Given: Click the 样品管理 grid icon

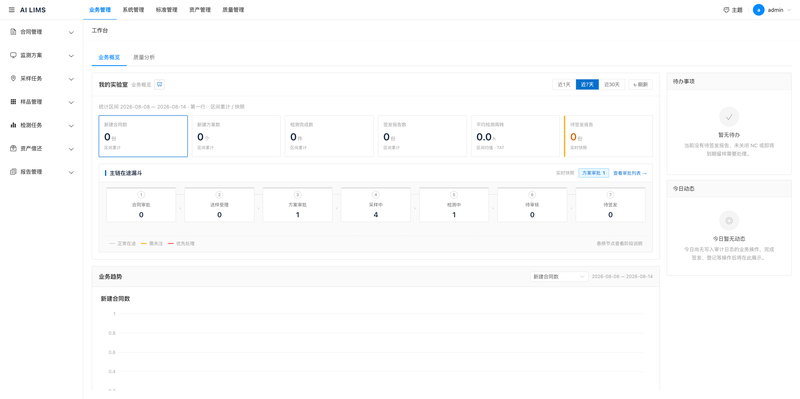Looking at the screenshot, I should (13, 102).
